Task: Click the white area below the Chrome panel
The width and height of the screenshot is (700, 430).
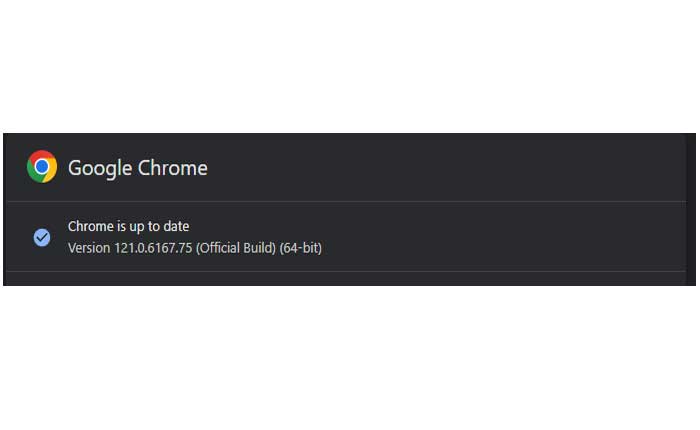Action: pyautogui.click(x=350, y=360)
